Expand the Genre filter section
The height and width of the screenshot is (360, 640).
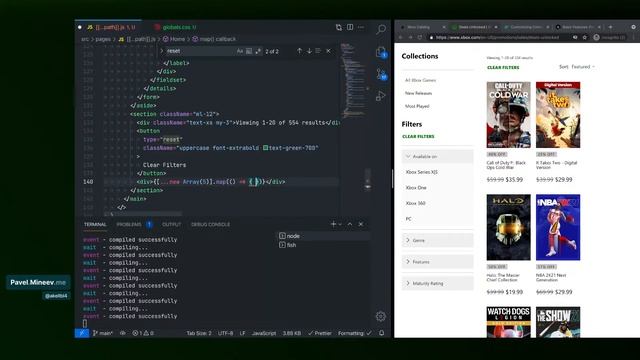click(x=438, y=240)
